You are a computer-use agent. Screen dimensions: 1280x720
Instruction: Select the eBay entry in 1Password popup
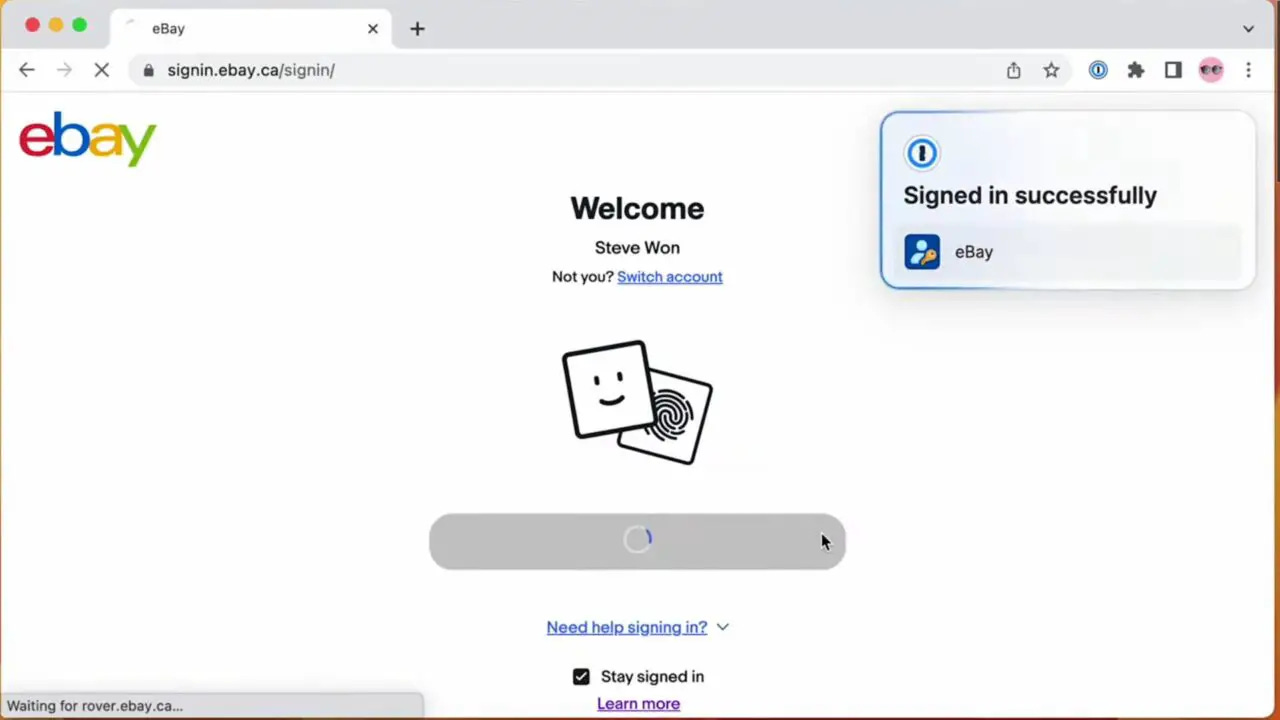(1068, 252)
